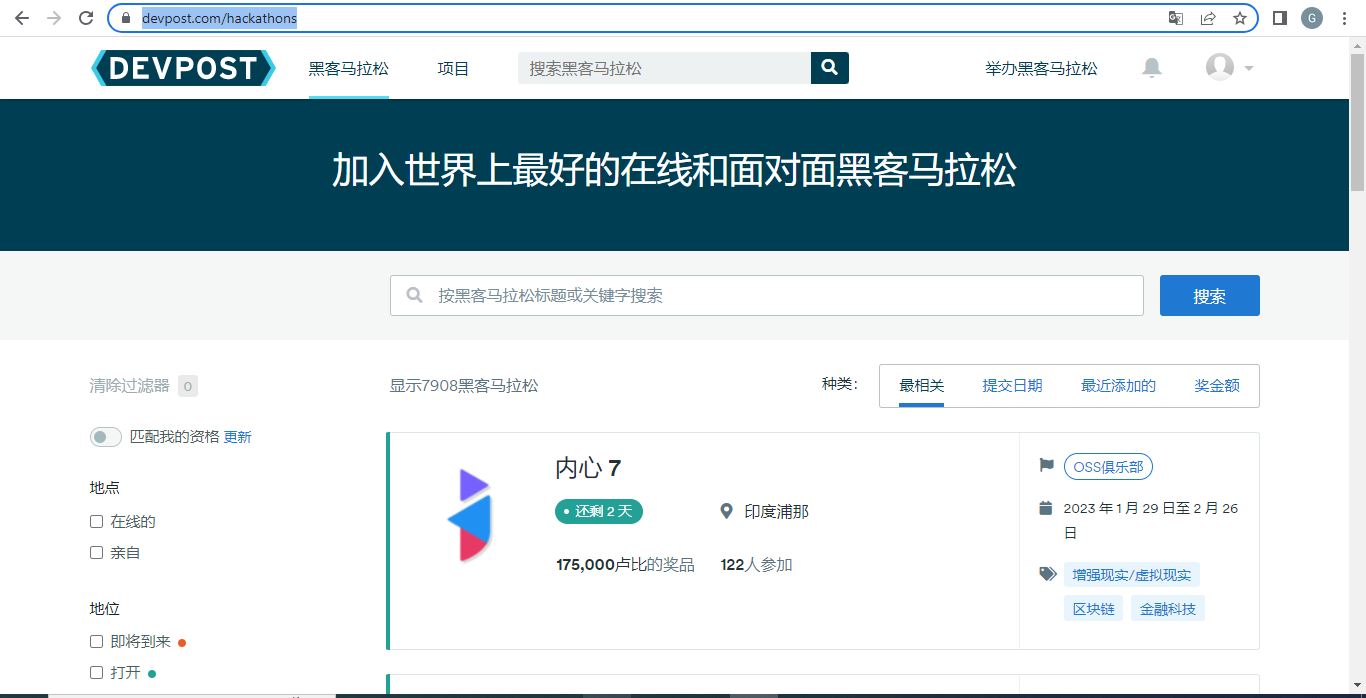Screen dimensions: 1366x698
Task: Reload the page with refresh icon
Action: (x=86, y=18)
